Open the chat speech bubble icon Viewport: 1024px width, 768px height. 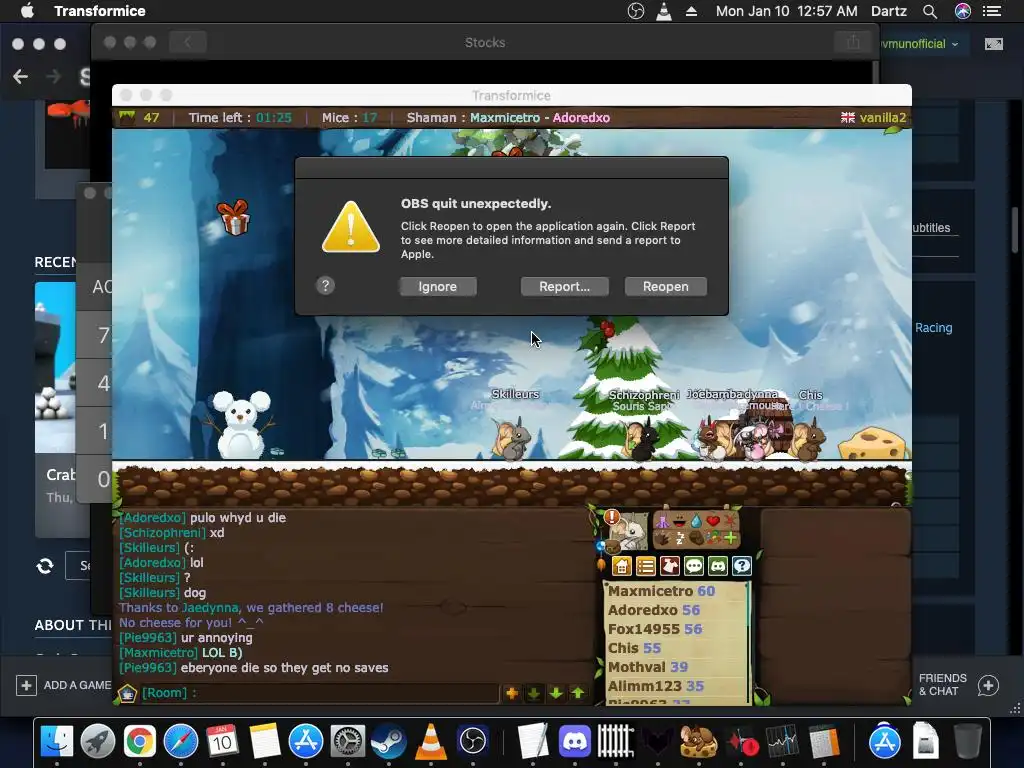(x=694, y=566)
